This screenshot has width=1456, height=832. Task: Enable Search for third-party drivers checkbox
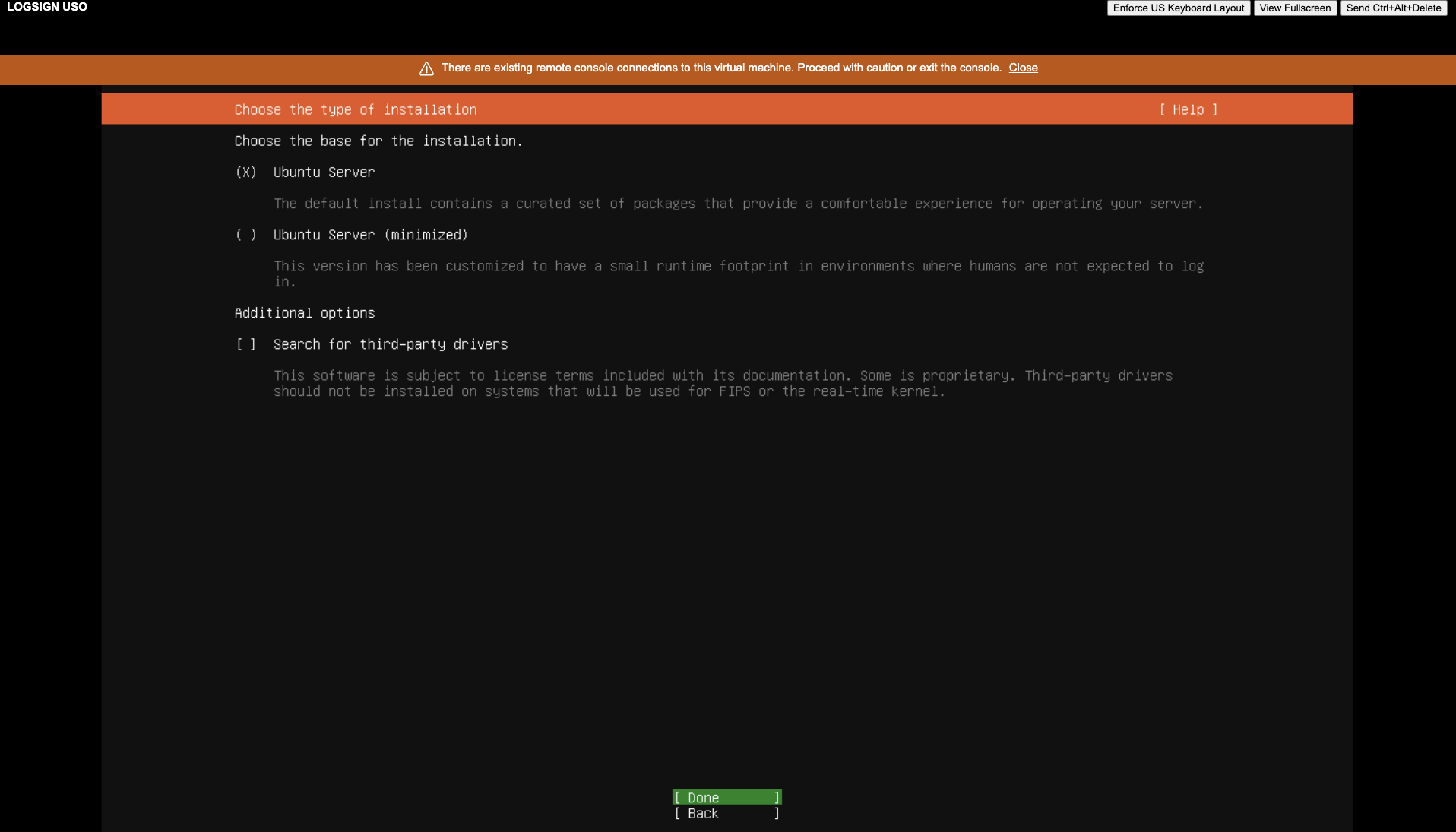(x=245, y=344)
